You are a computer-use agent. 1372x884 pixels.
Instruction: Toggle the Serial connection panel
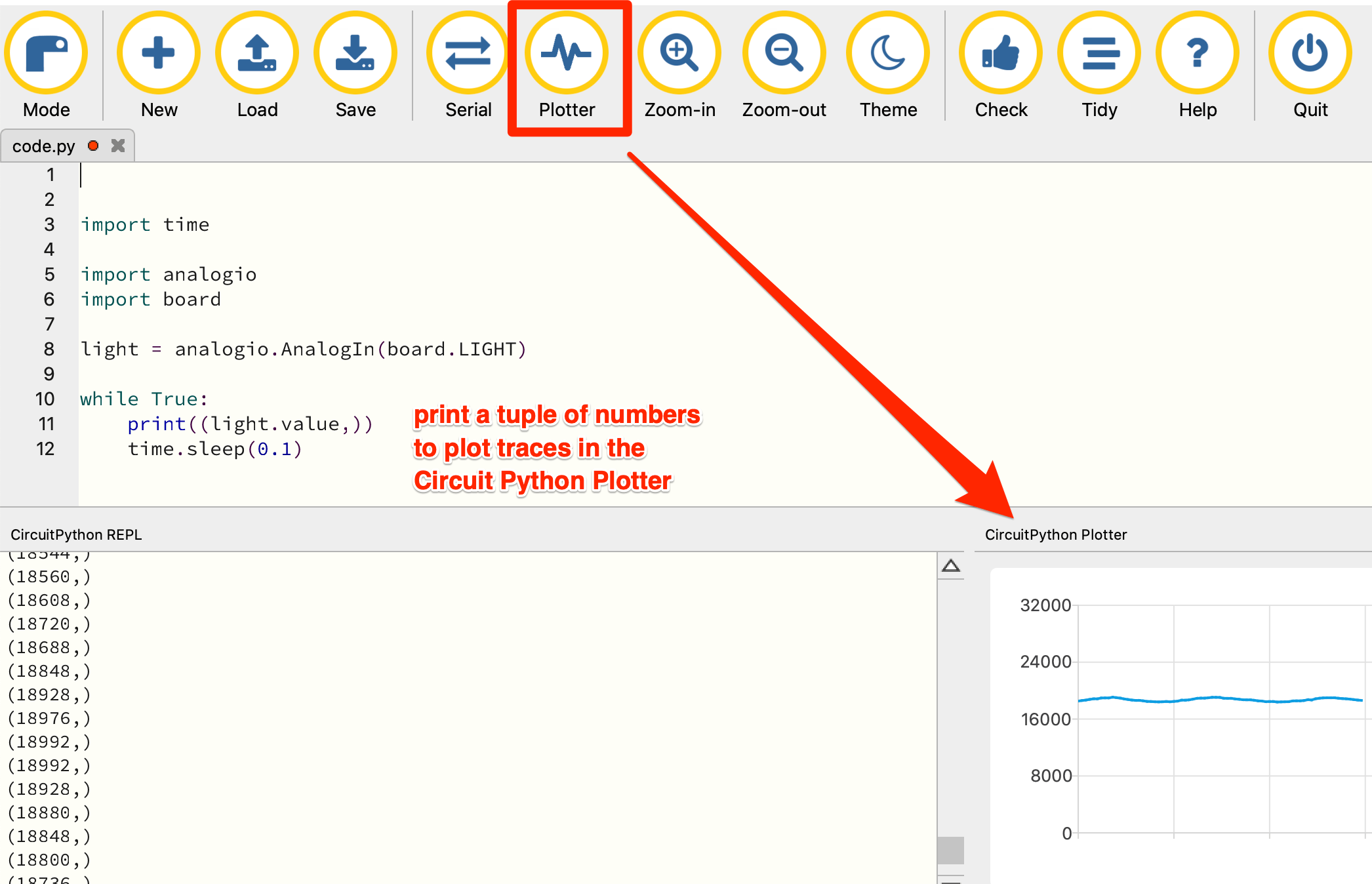click(468, 54)
